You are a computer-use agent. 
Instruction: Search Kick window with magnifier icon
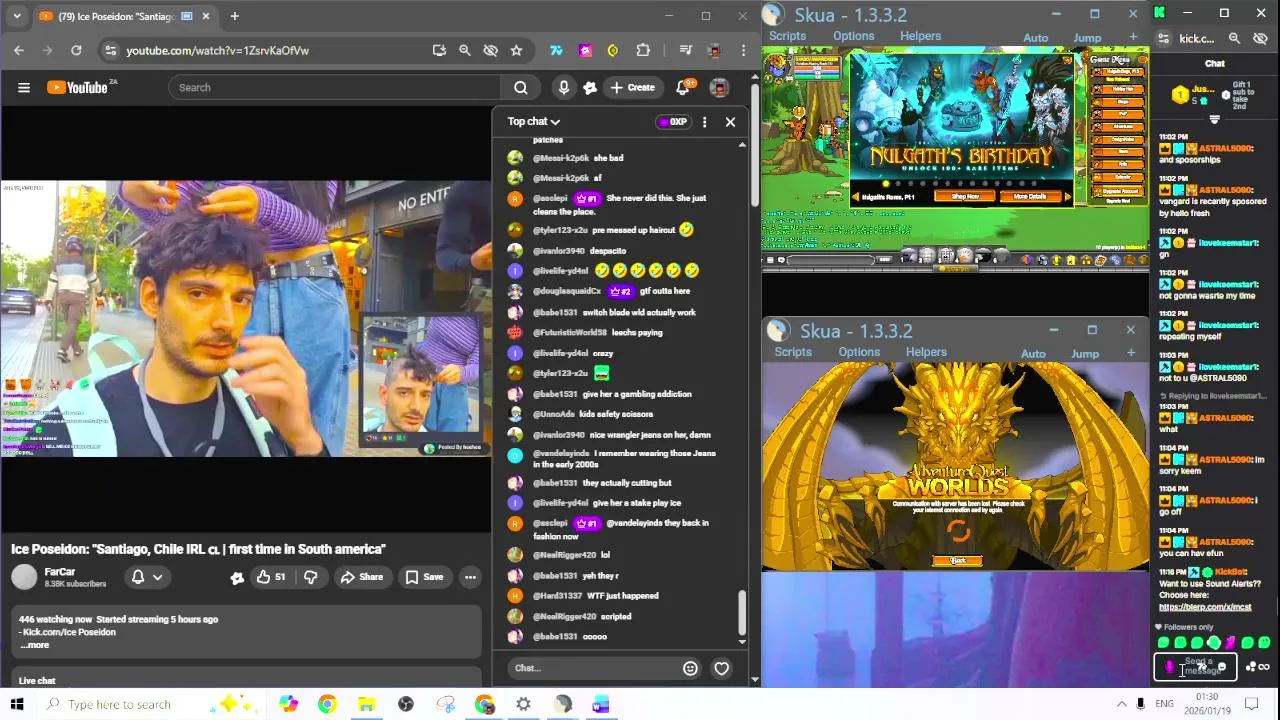coord(1234,38)
